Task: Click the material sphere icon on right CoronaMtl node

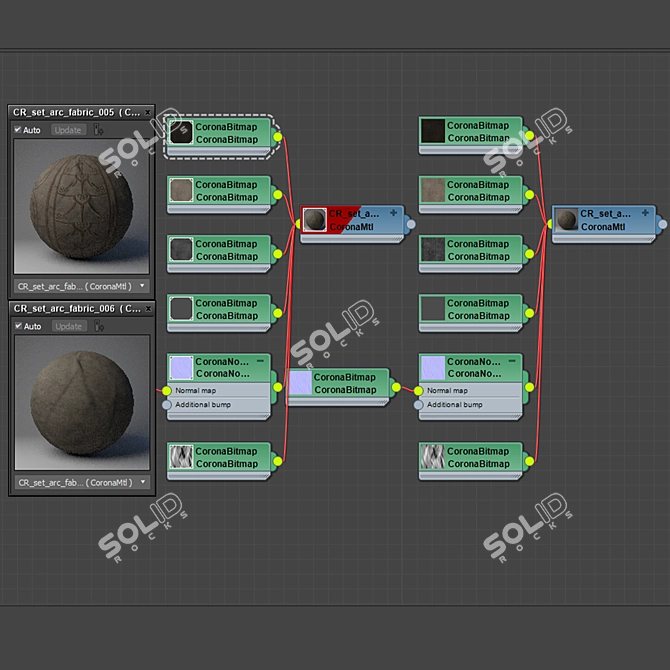Action: point(566,219)
